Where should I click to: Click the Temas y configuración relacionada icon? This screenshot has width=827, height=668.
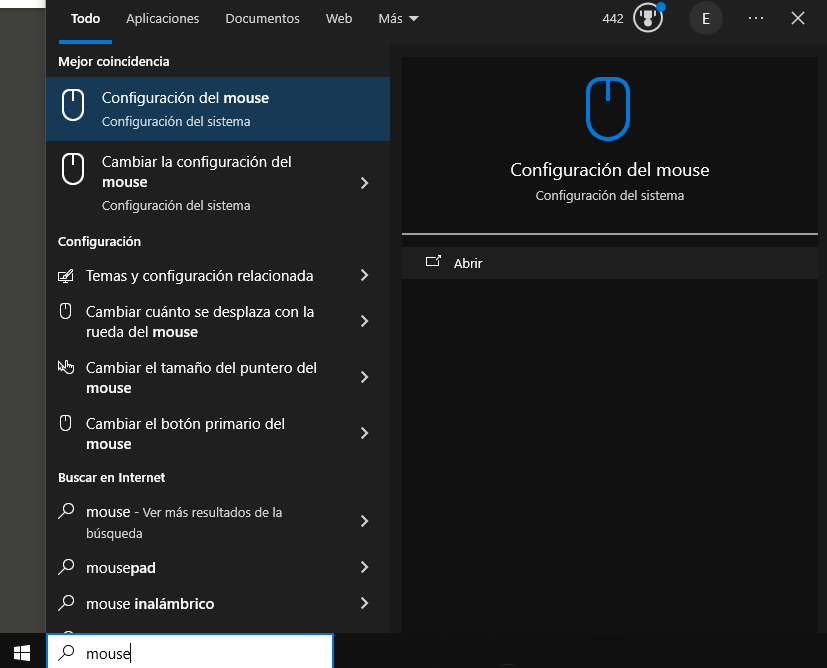66,276
